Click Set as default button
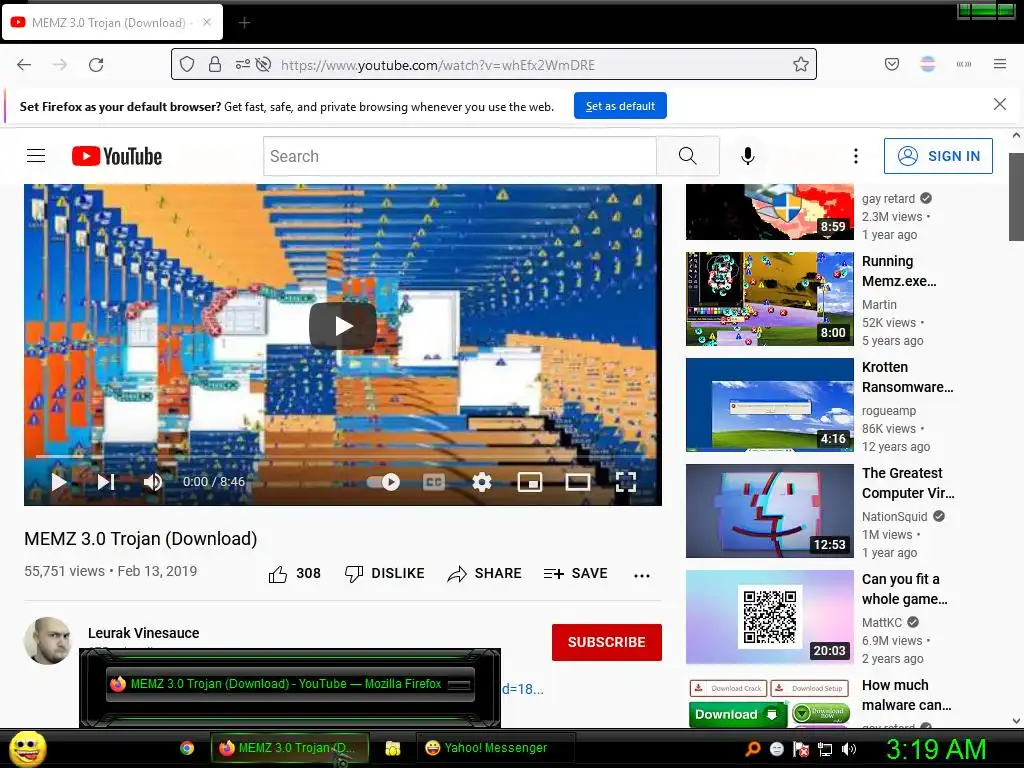The image size is (1024, 768). click(620, 106)
